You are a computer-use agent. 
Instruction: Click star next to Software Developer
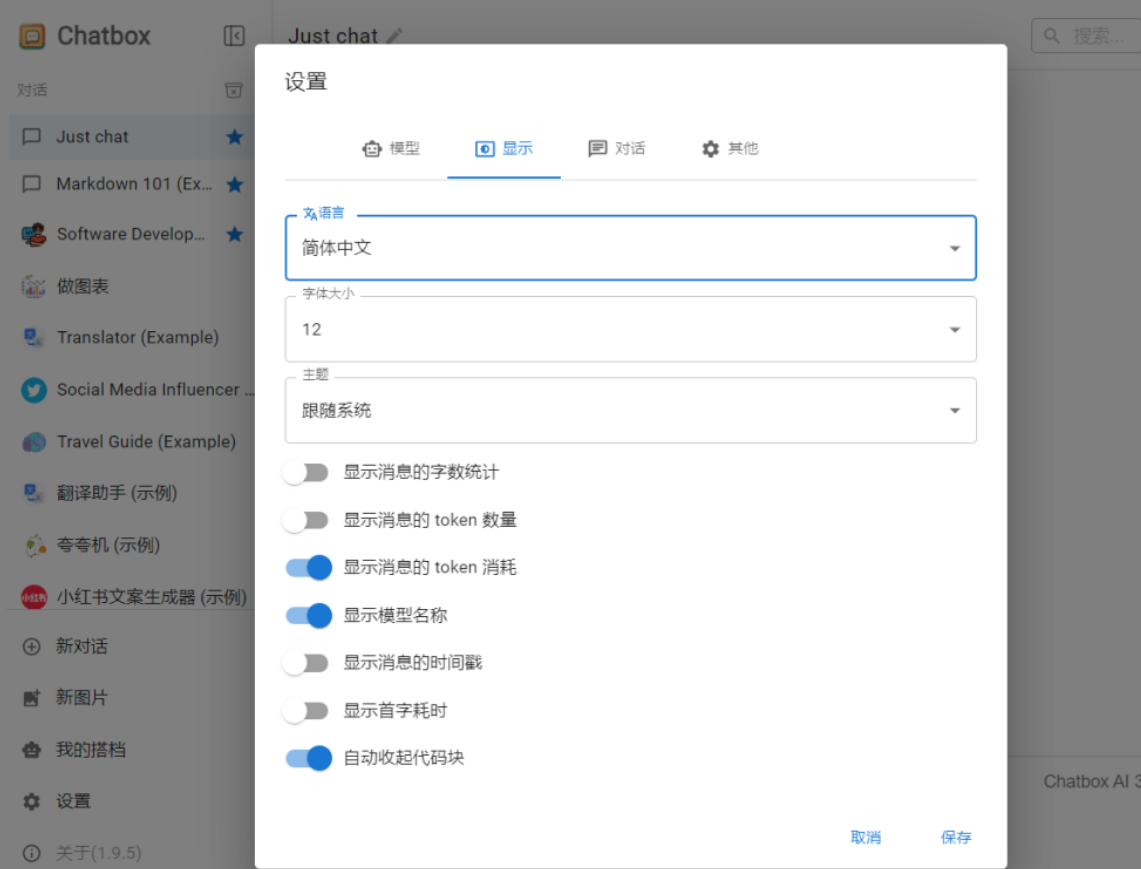tap(234, 234)
